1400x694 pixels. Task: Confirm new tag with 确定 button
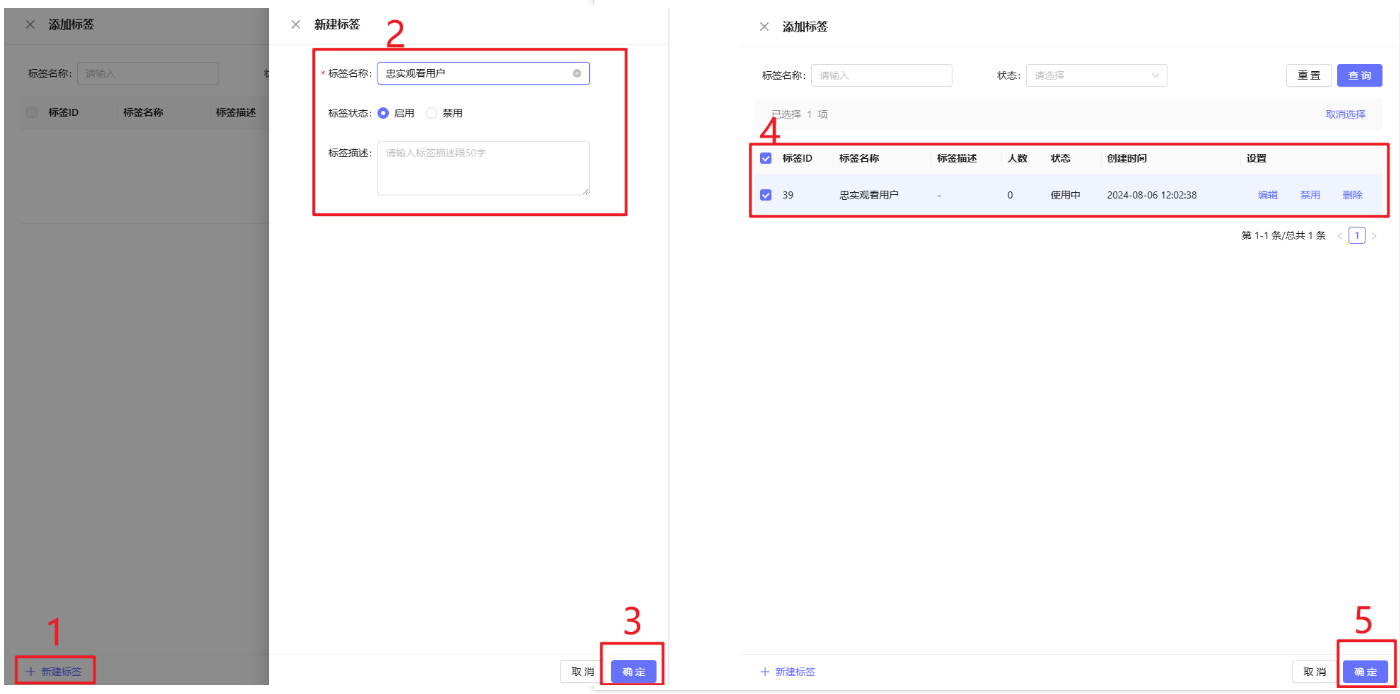pos(634,672)
